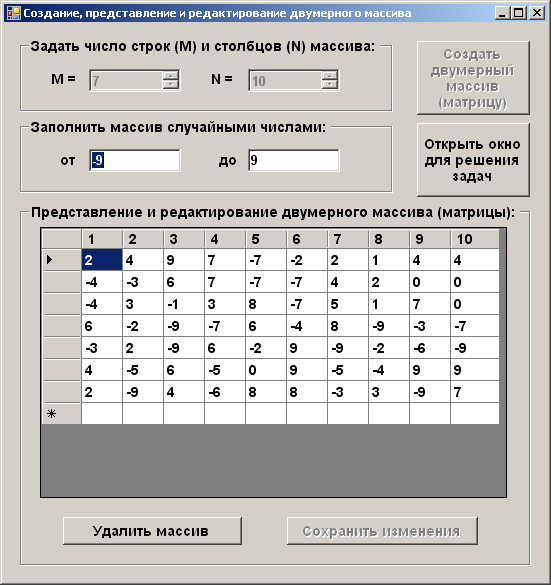Select the fourth row's header
The image size is (551, 585).
pos(62,326)
